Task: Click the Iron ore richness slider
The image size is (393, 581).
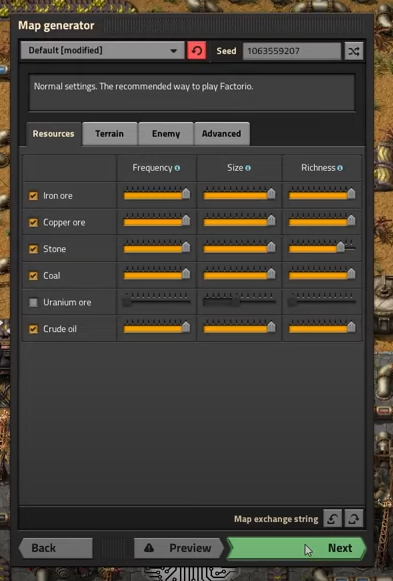Action: (x=322, y=194)
